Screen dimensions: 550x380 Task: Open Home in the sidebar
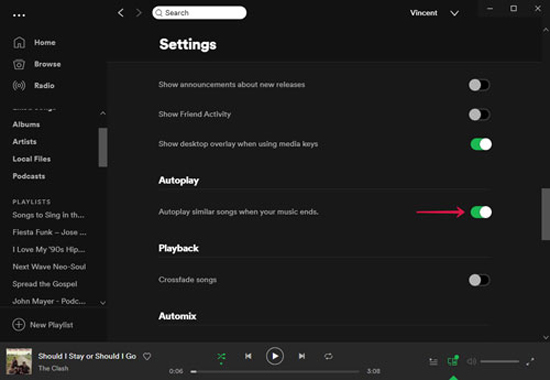[x=45, y=42]
